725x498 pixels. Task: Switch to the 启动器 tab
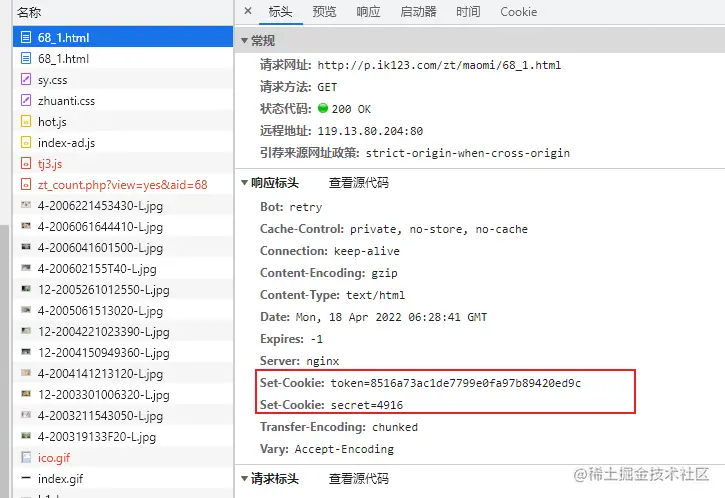(x=418, y=12)
